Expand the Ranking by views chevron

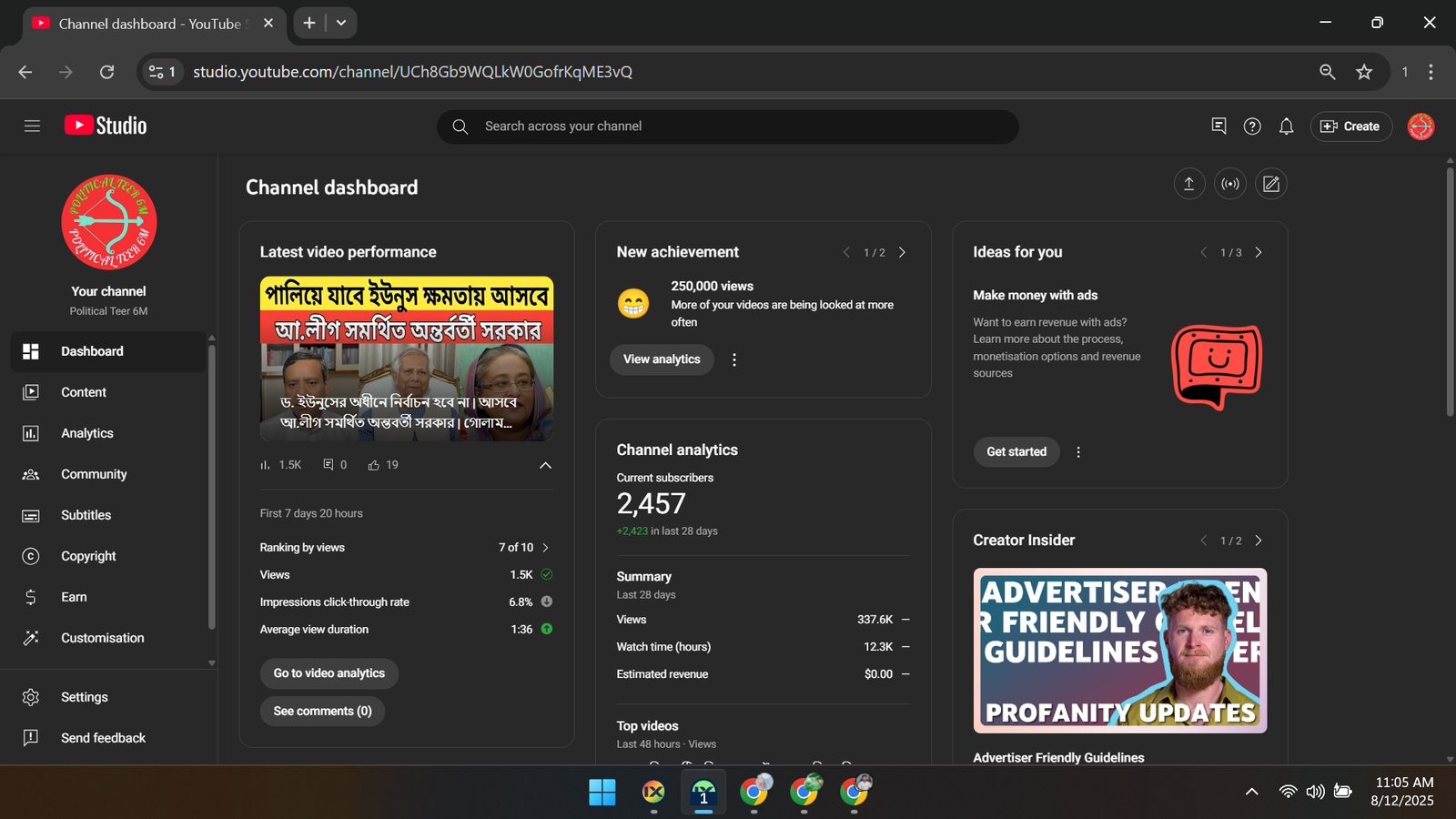click(545, 548)
